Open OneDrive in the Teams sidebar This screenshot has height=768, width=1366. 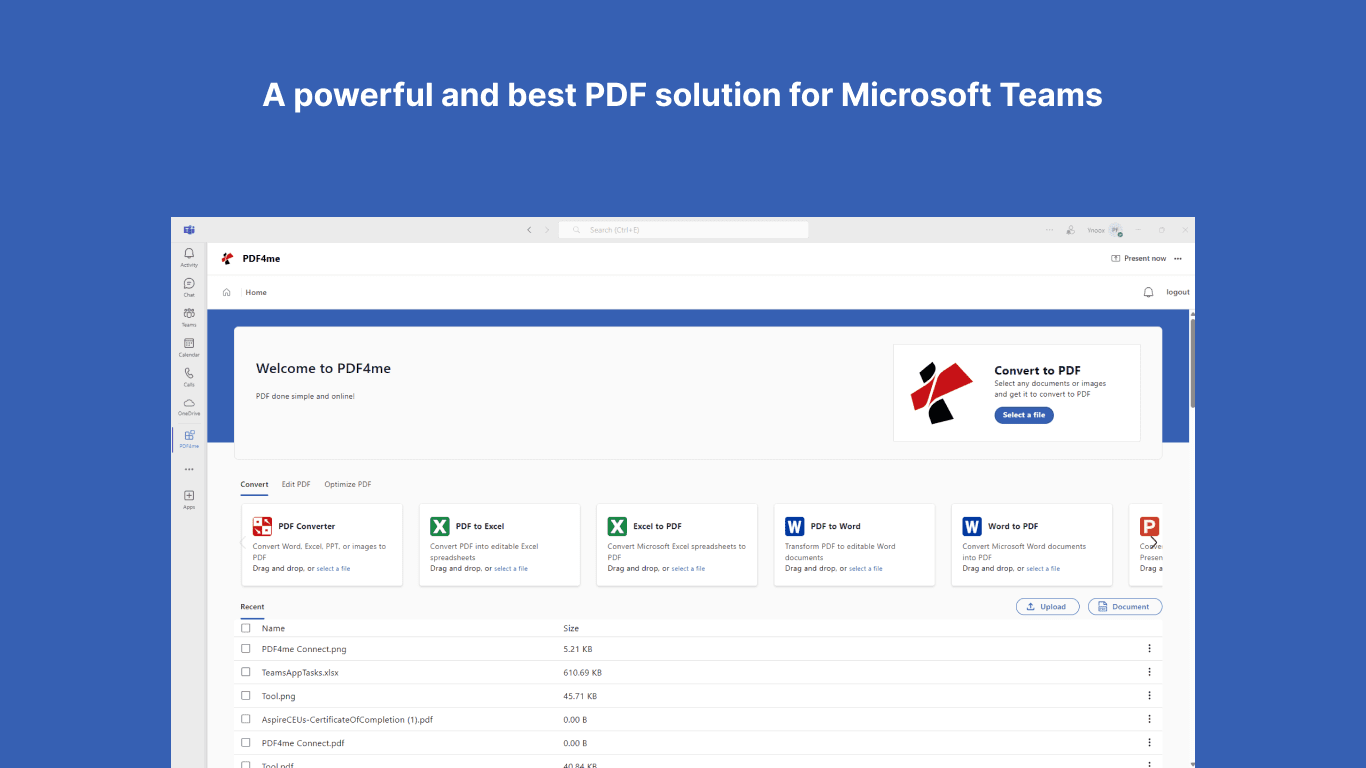pyautogui.click(x=189, y=406)
